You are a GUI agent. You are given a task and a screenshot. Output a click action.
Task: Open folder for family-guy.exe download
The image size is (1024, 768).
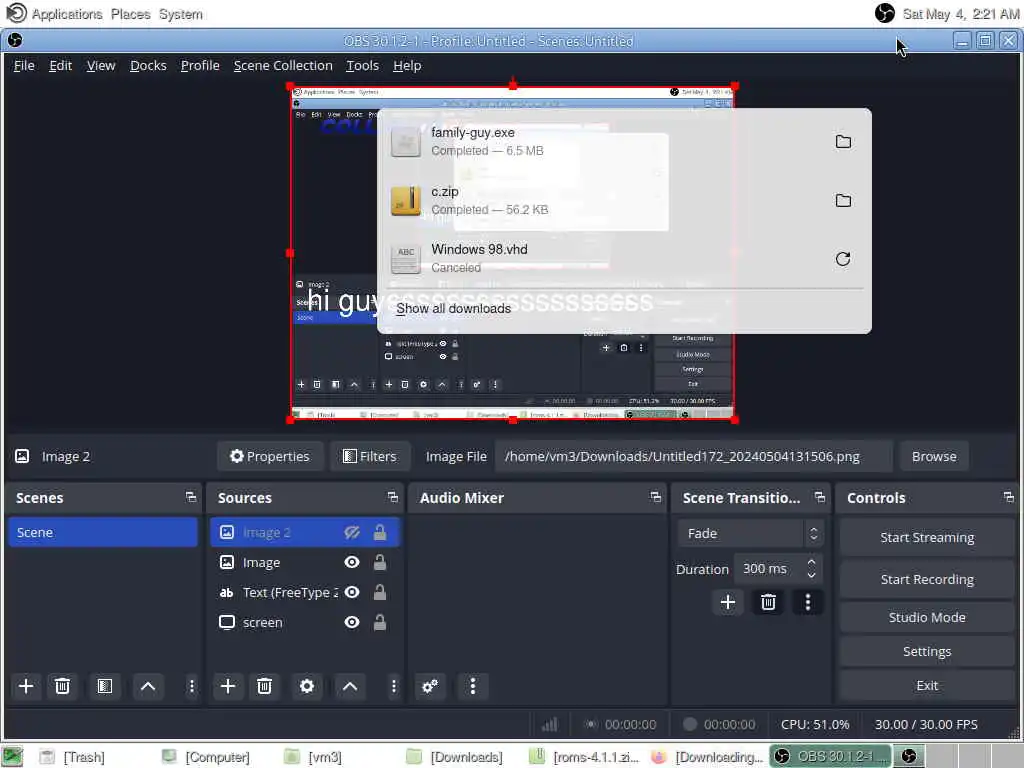coord(843,142)
